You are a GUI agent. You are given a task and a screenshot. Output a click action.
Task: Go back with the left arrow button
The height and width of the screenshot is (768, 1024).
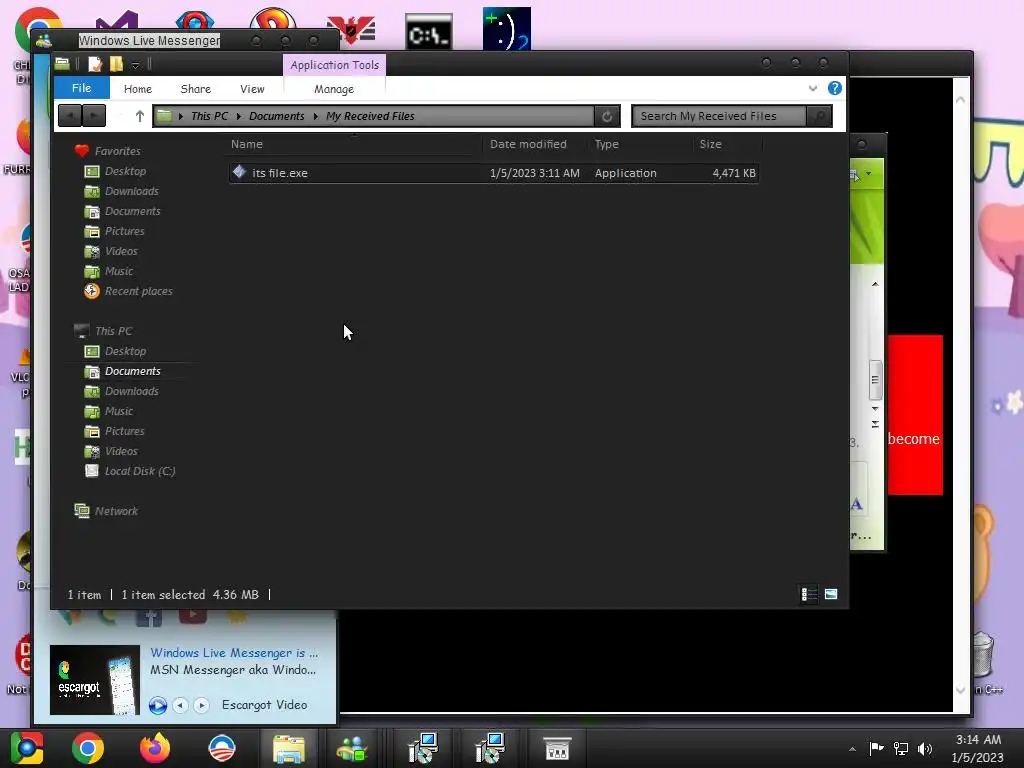(x=70, y=116)
